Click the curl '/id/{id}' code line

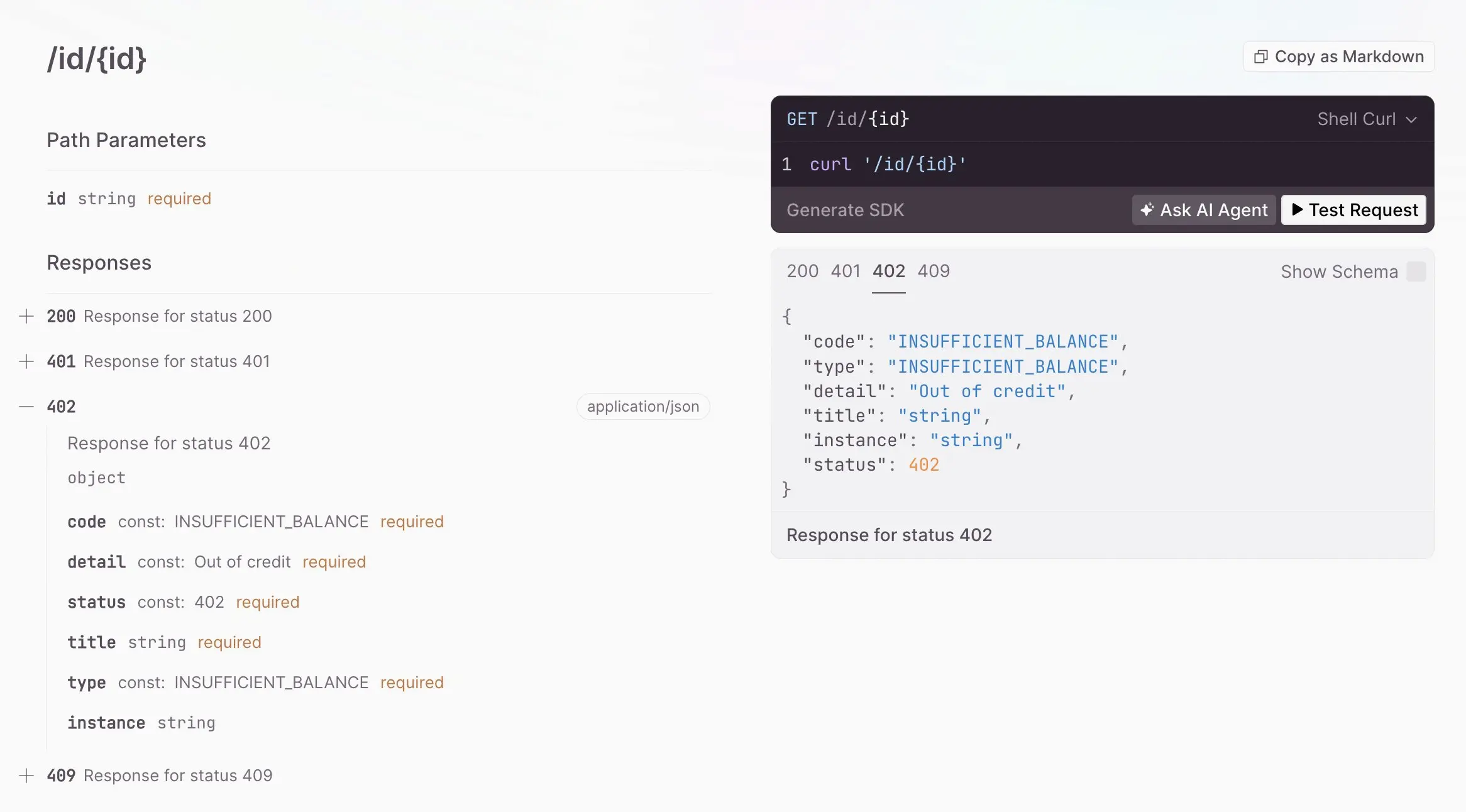888,164
